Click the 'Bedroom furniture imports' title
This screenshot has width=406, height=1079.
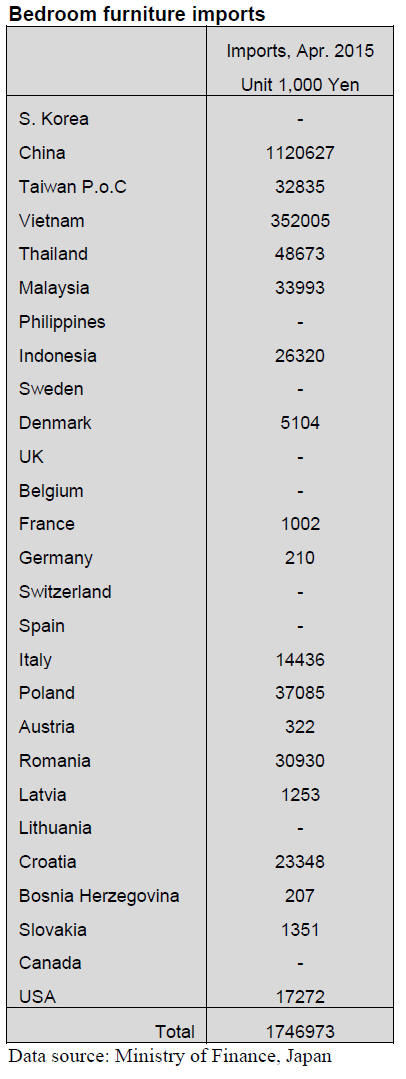(136, 13)
